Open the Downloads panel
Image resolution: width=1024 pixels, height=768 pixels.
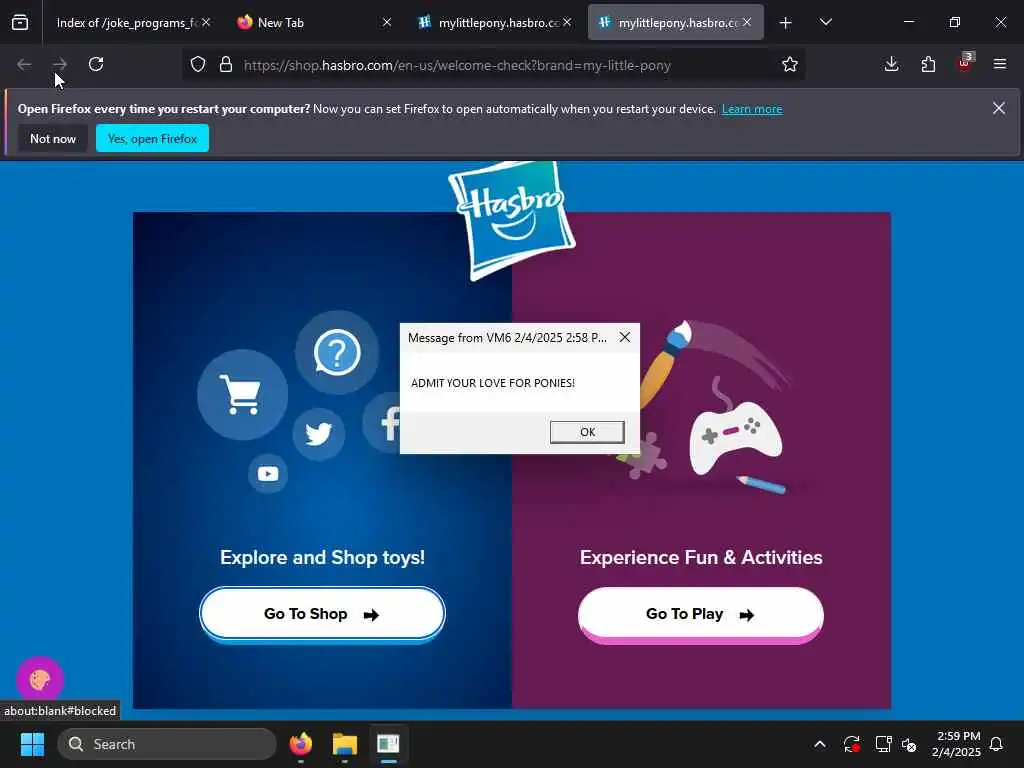click(891, 64)
